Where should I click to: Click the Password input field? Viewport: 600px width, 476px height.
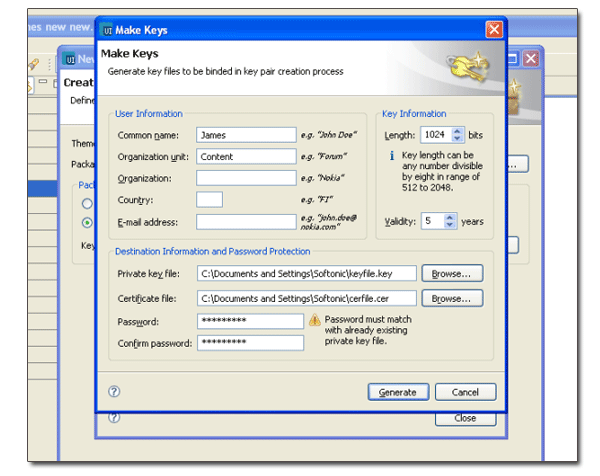[x=250, y=321]
